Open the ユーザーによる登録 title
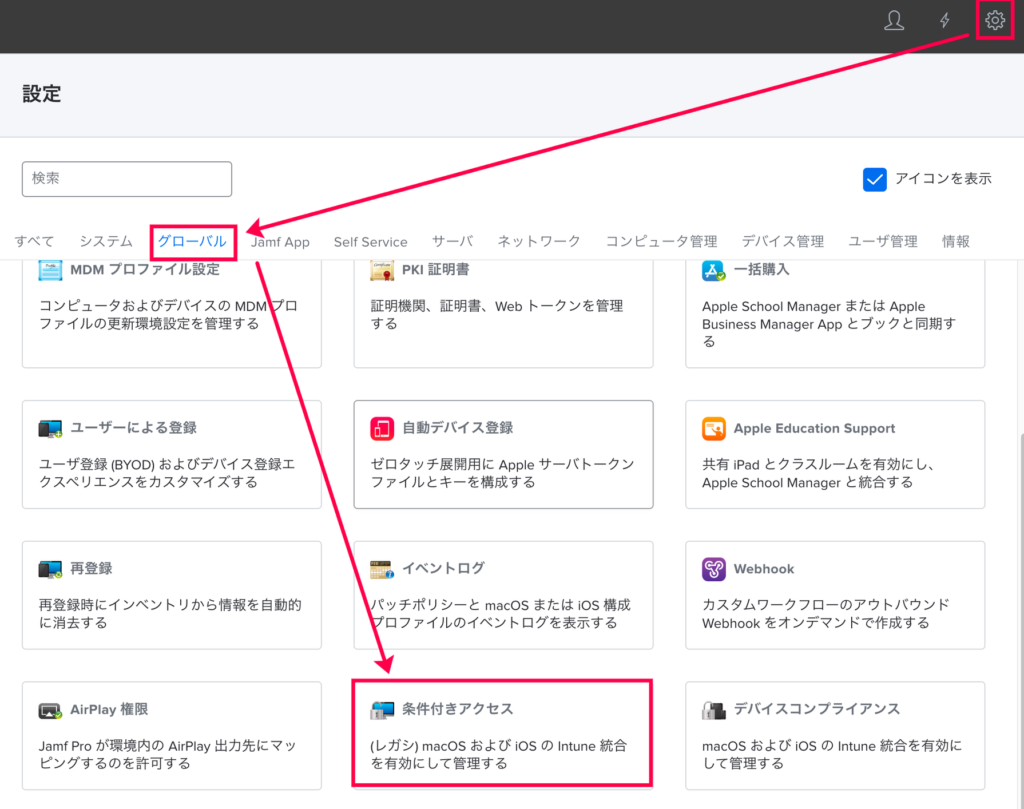This screenshot has width=1024, height=809. 133,428
